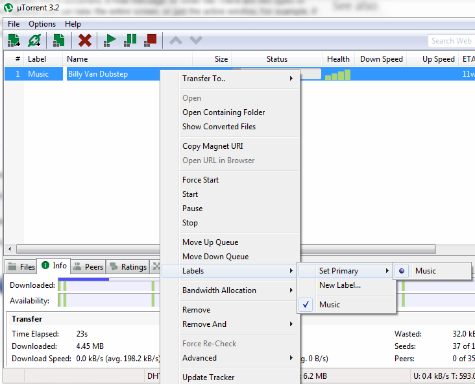This screenshot has height=384, width=475.
Task: Select the Billy Van Dubstep torrent name
Action: click(98, 74)
